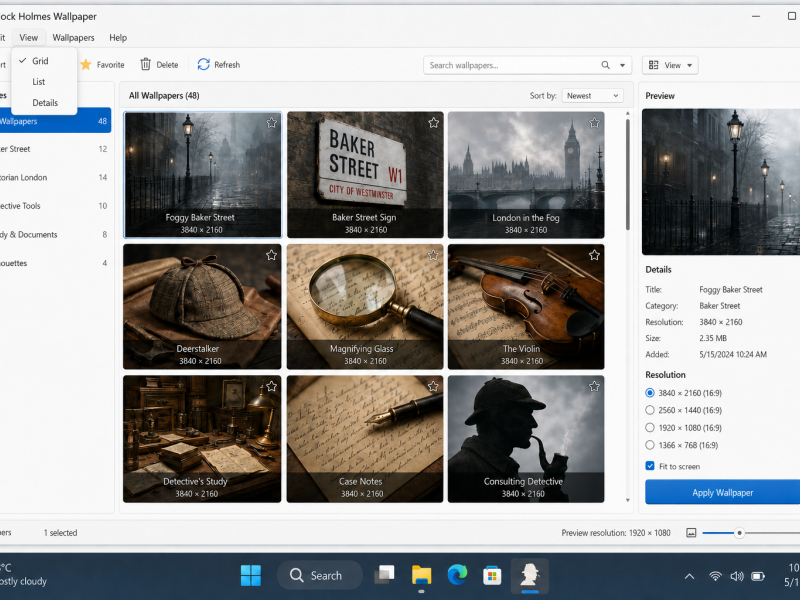This screenshot has width=800, height=600.
Task: Open File Explorer from the taskbar
Action: click(421, 576)
